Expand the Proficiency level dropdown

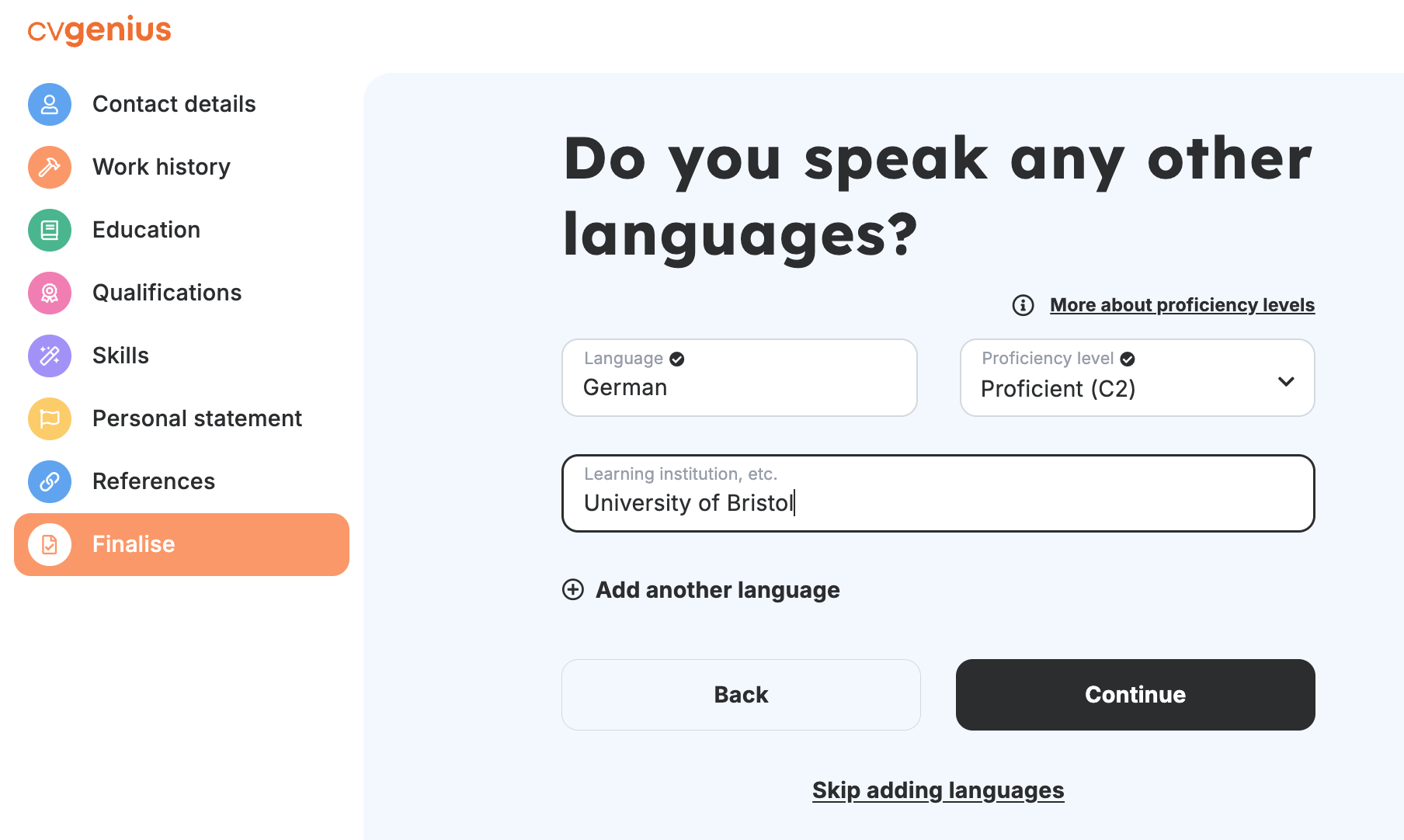[1286, 381]
